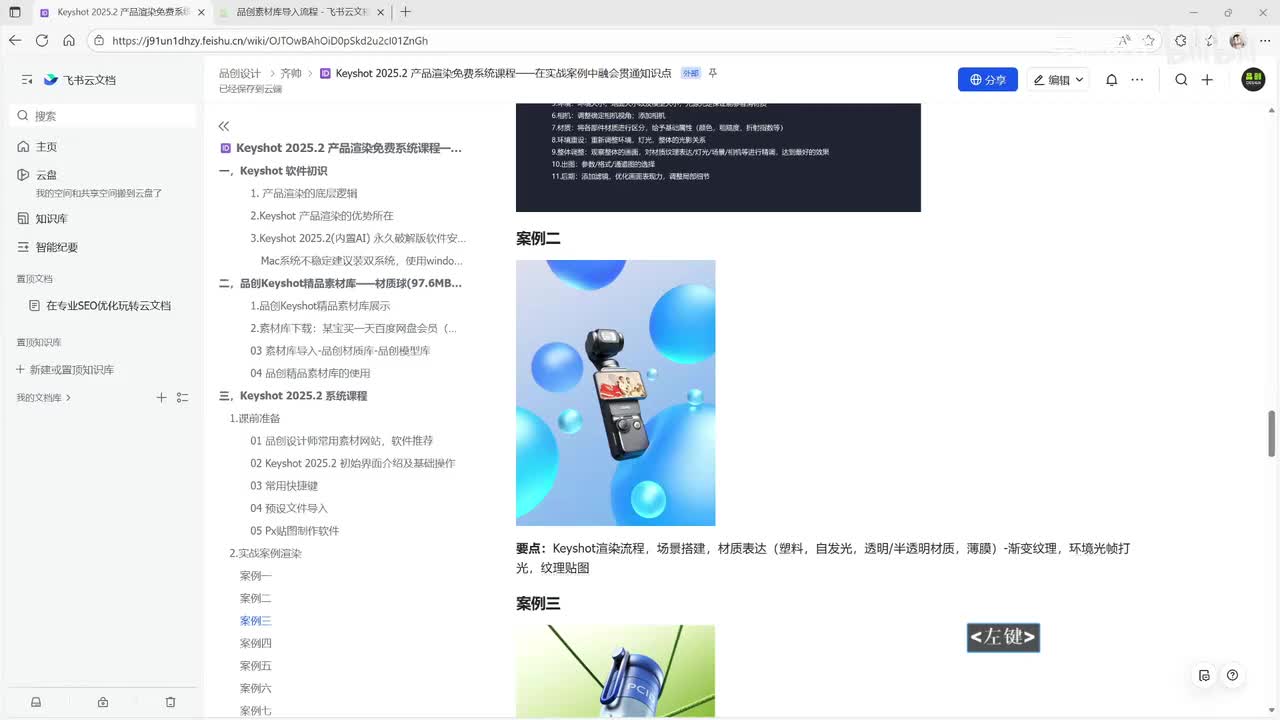
Task: Add new item to 我的文档库
Action: coord(162,398)
